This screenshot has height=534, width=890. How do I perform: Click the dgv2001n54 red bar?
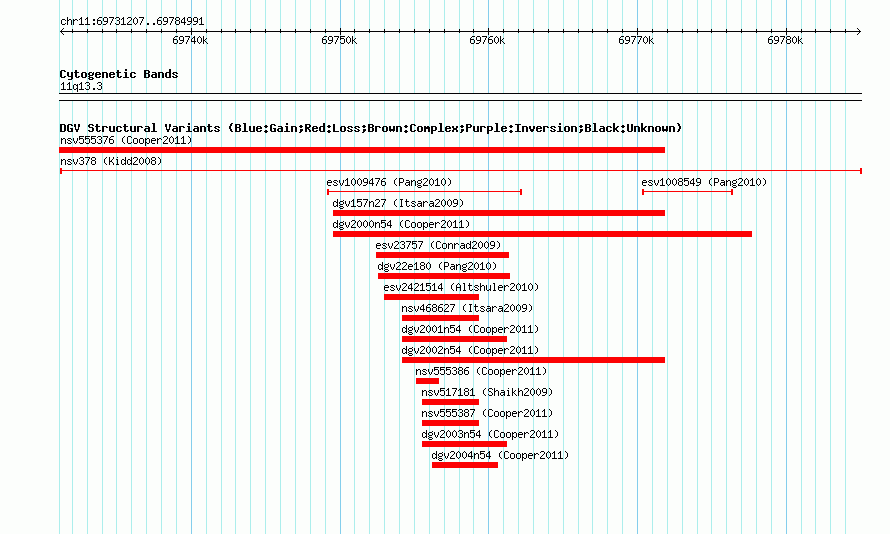coord(455,339)
